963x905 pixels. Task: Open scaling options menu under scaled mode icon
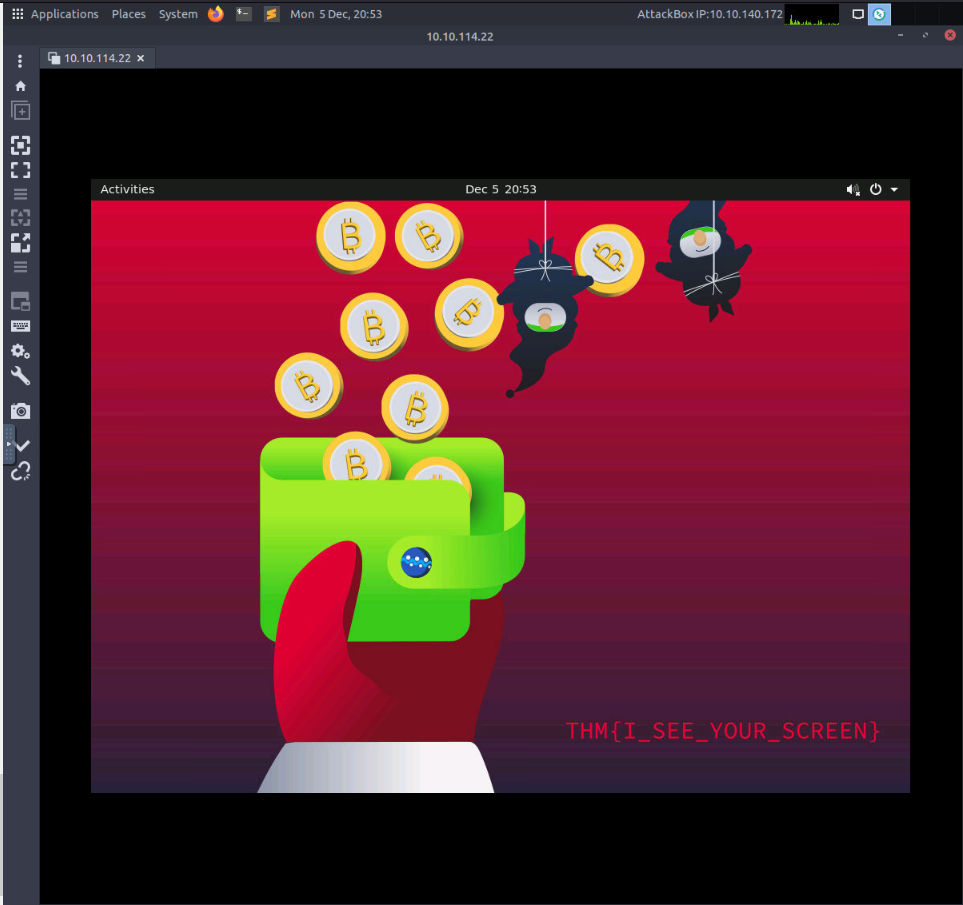pyautogui.click(x=20, y=266)
